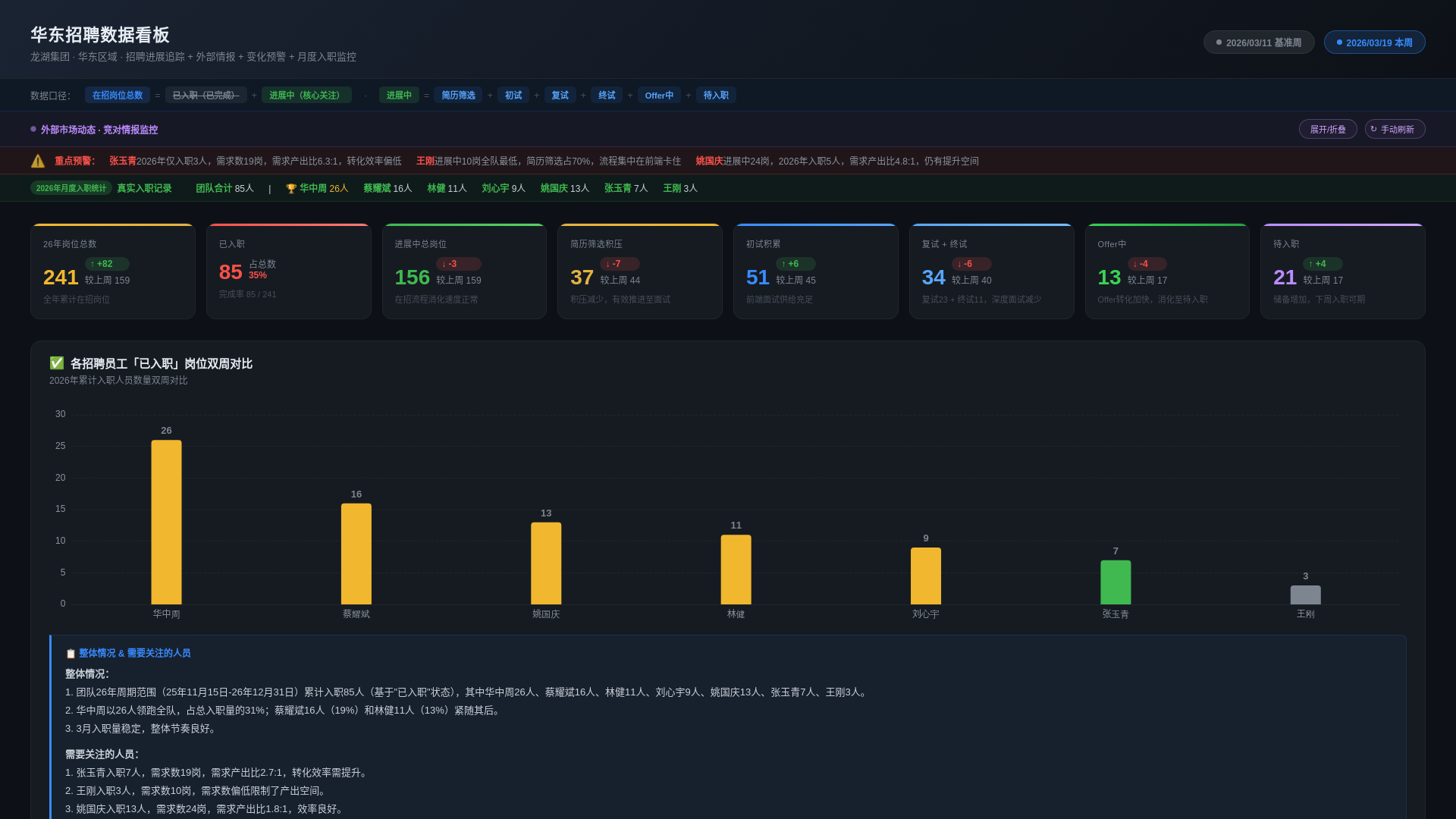The width and height of the screenshot is (1456, 819).
Task: Click the +6 increase badge
Action: 795,264
